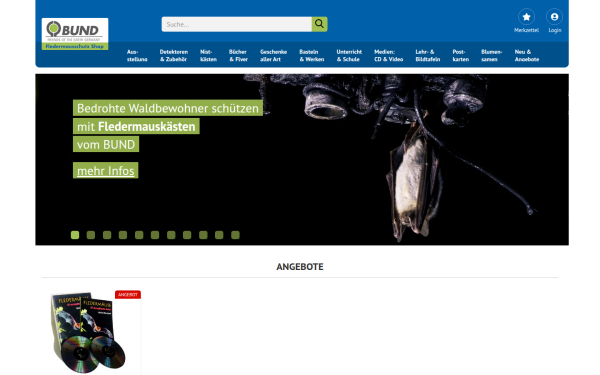
Task: Open the Postkarten menu
Action: 460,55
